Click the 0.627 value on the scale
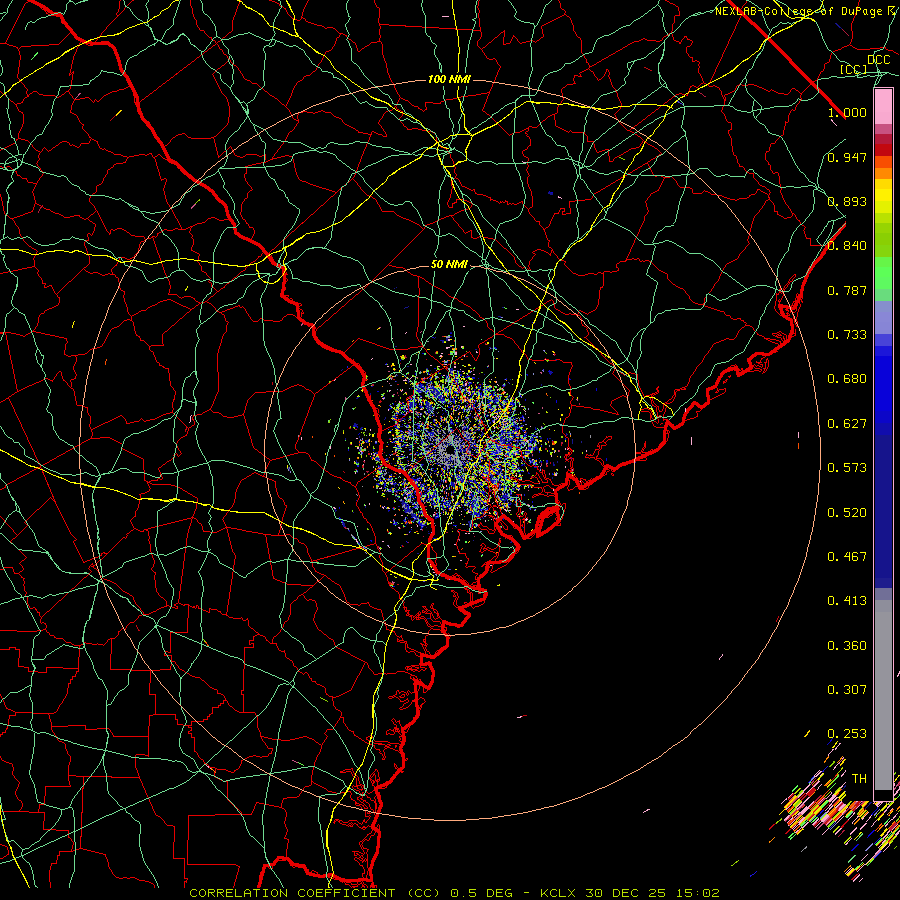The height and width of the screenshot is (900, 900). coord(847,424)
